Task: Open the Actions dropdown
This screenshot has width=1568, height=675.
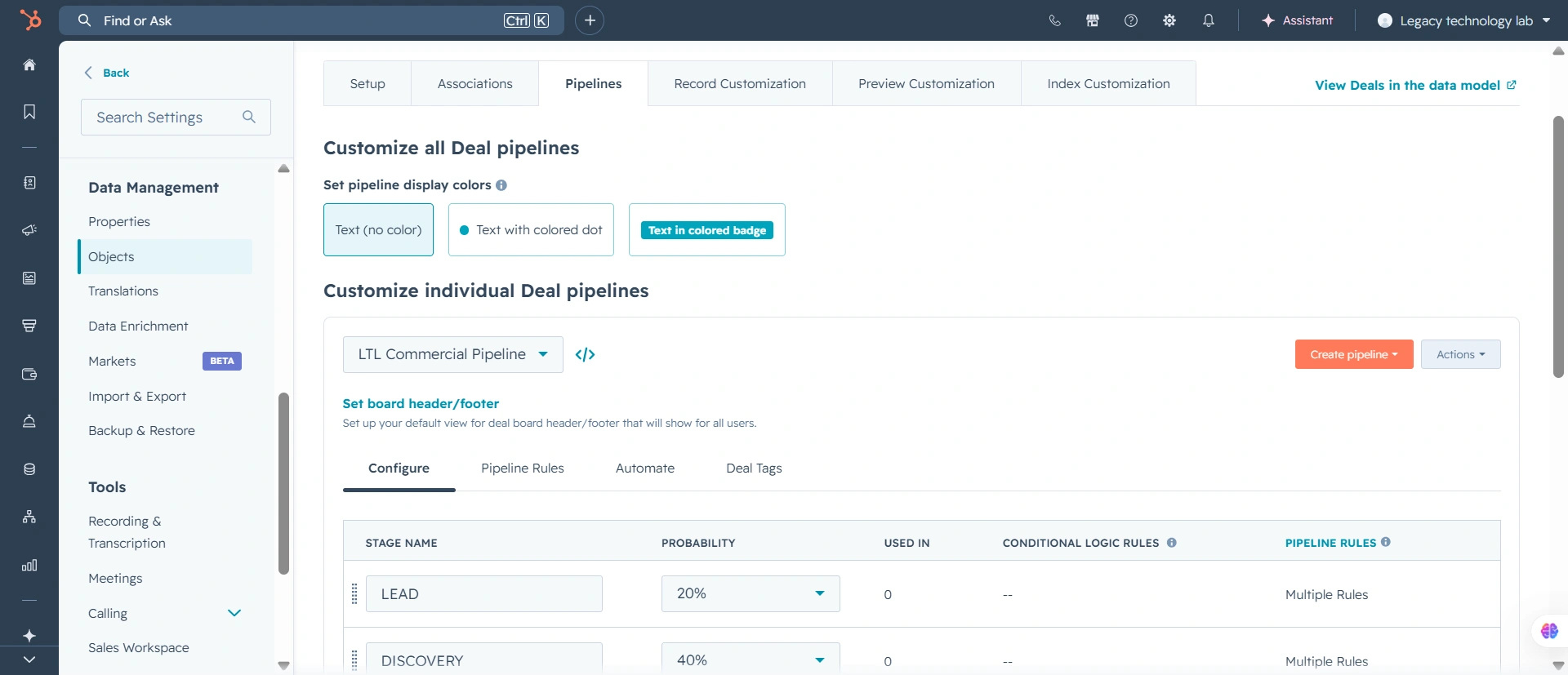Action: pyautogui.click(x=1460, y=354)
